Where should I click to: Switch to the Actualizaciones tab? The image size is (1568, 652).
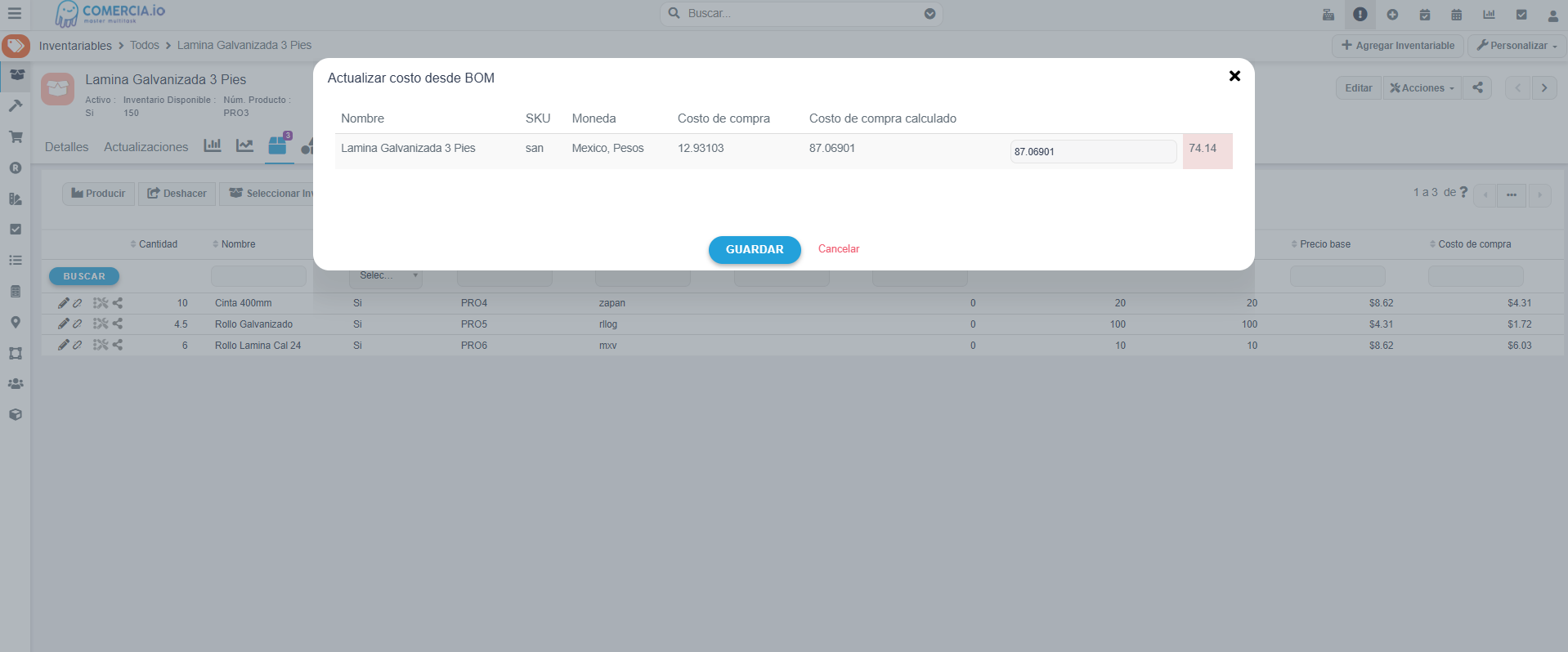146,147
